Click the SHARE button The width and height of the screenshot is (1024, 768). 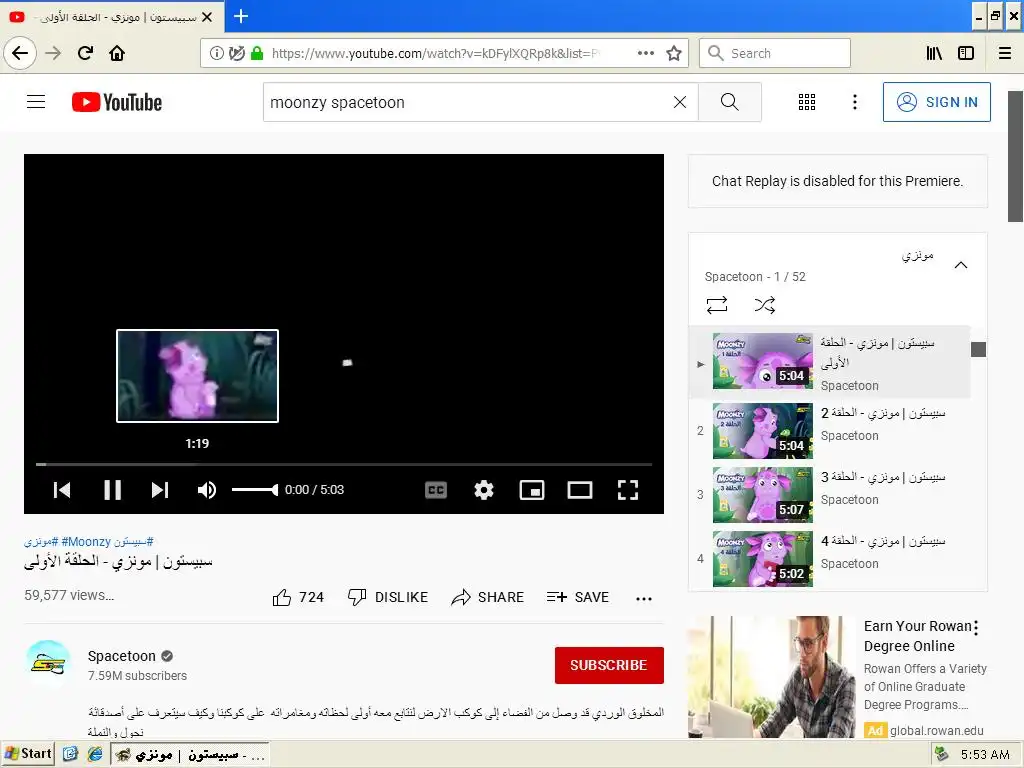coord(488,597)
